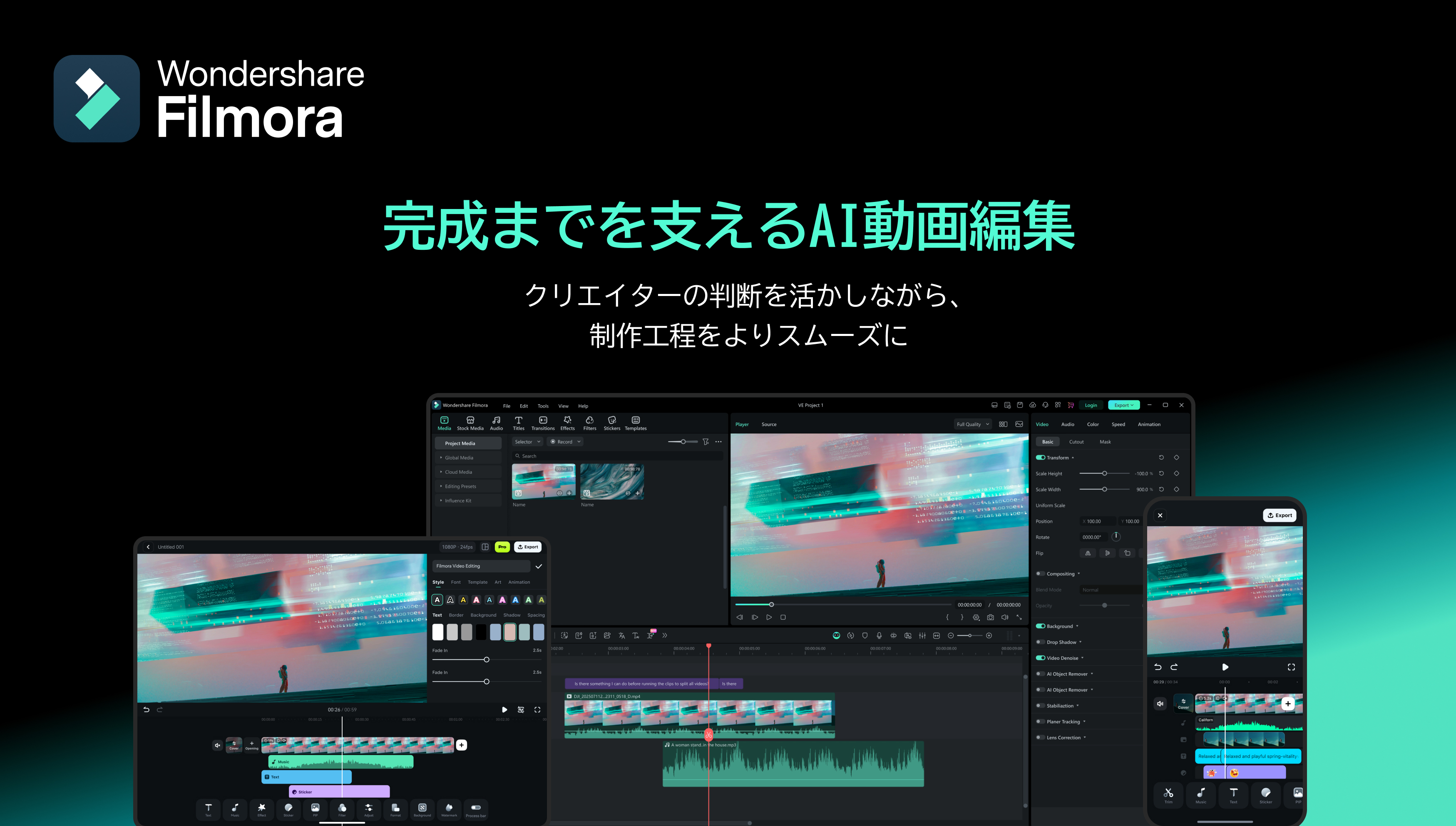Open the Titles tool
The height and width of the screenshot is (826, 1456).
click(518, 423)
